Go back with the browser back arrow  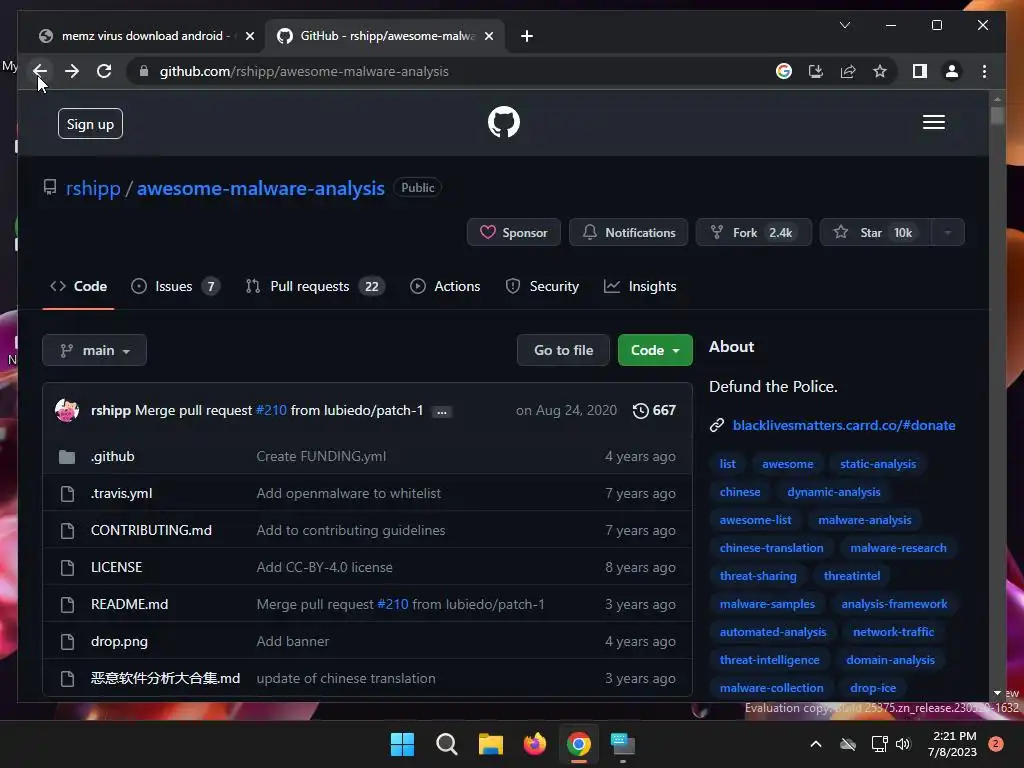(40, 71)
